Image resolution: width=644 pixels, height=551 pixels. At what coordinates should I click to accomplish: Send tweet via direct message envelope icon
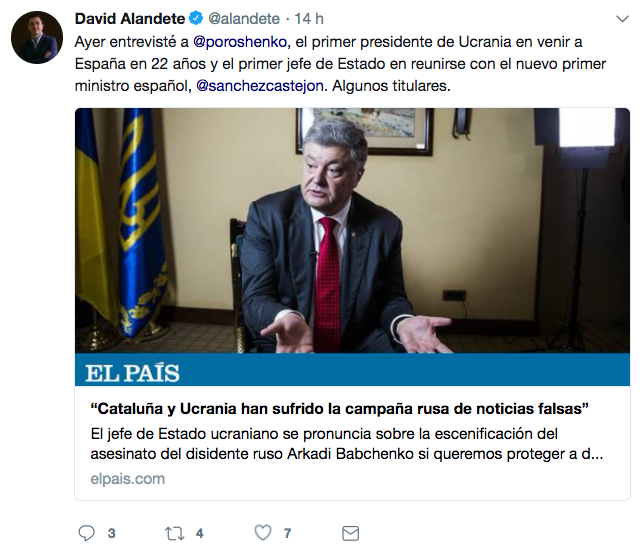(350, 533)
